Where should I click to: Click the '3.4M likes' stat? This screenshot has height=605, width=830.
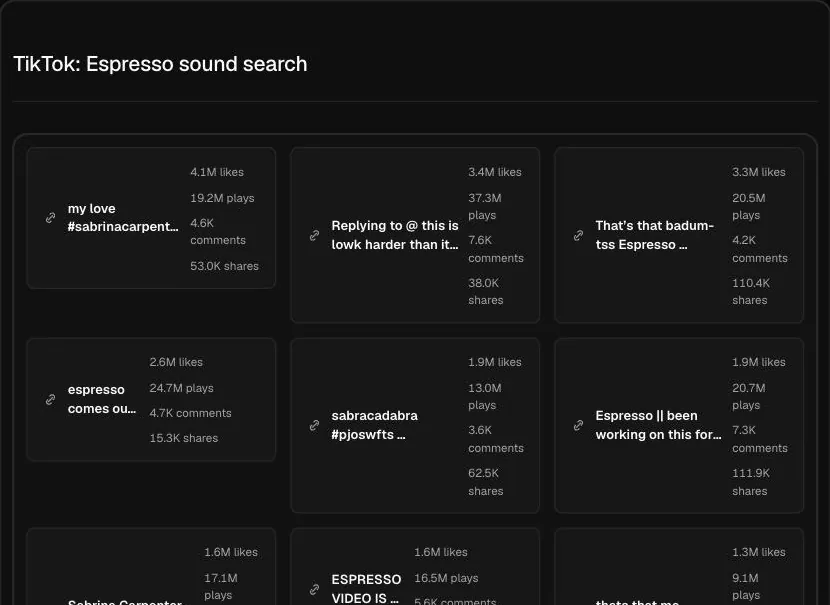tap(495, 172)
